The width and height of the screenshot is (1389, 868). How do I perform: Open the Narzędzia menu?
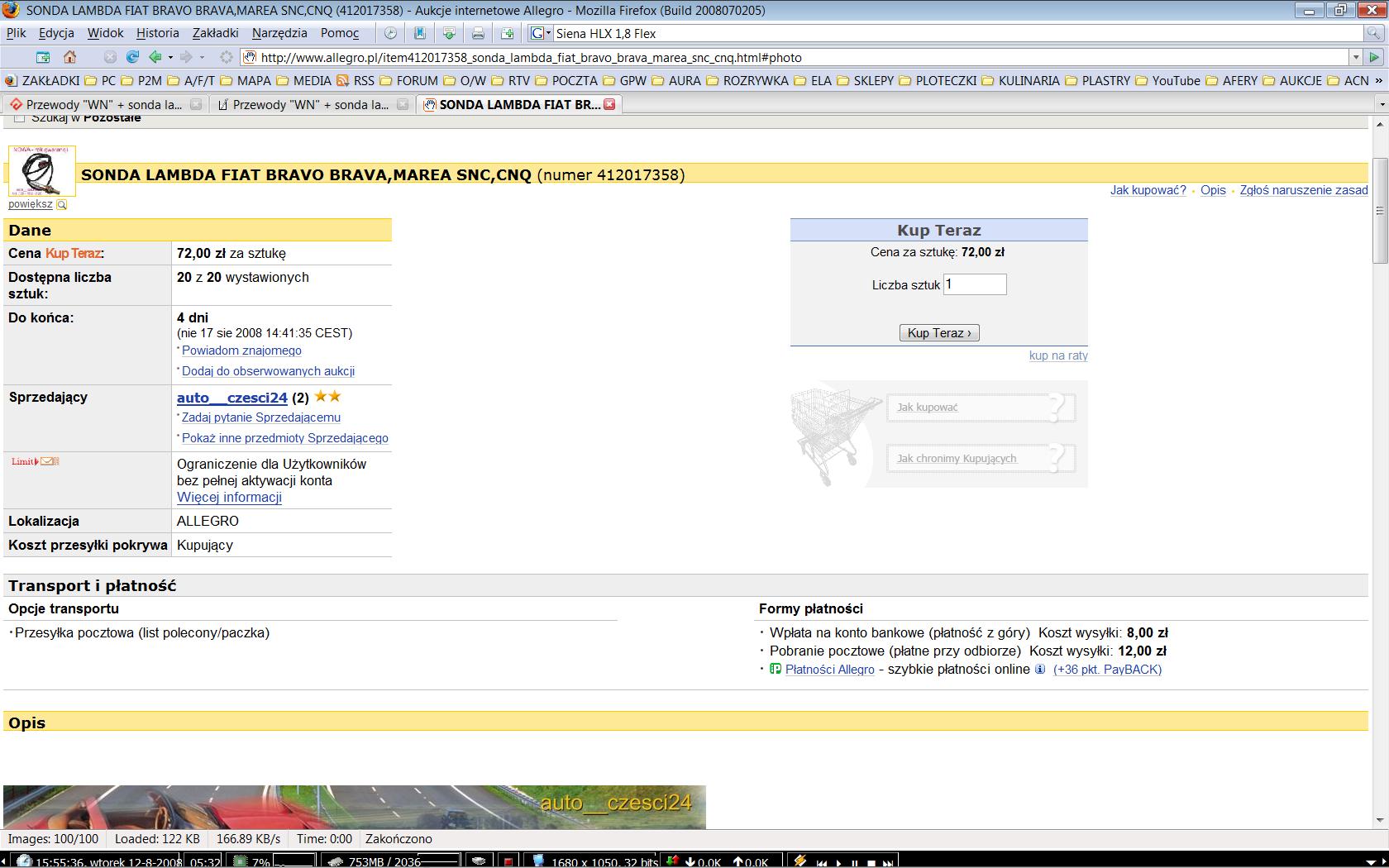[279, 33]
